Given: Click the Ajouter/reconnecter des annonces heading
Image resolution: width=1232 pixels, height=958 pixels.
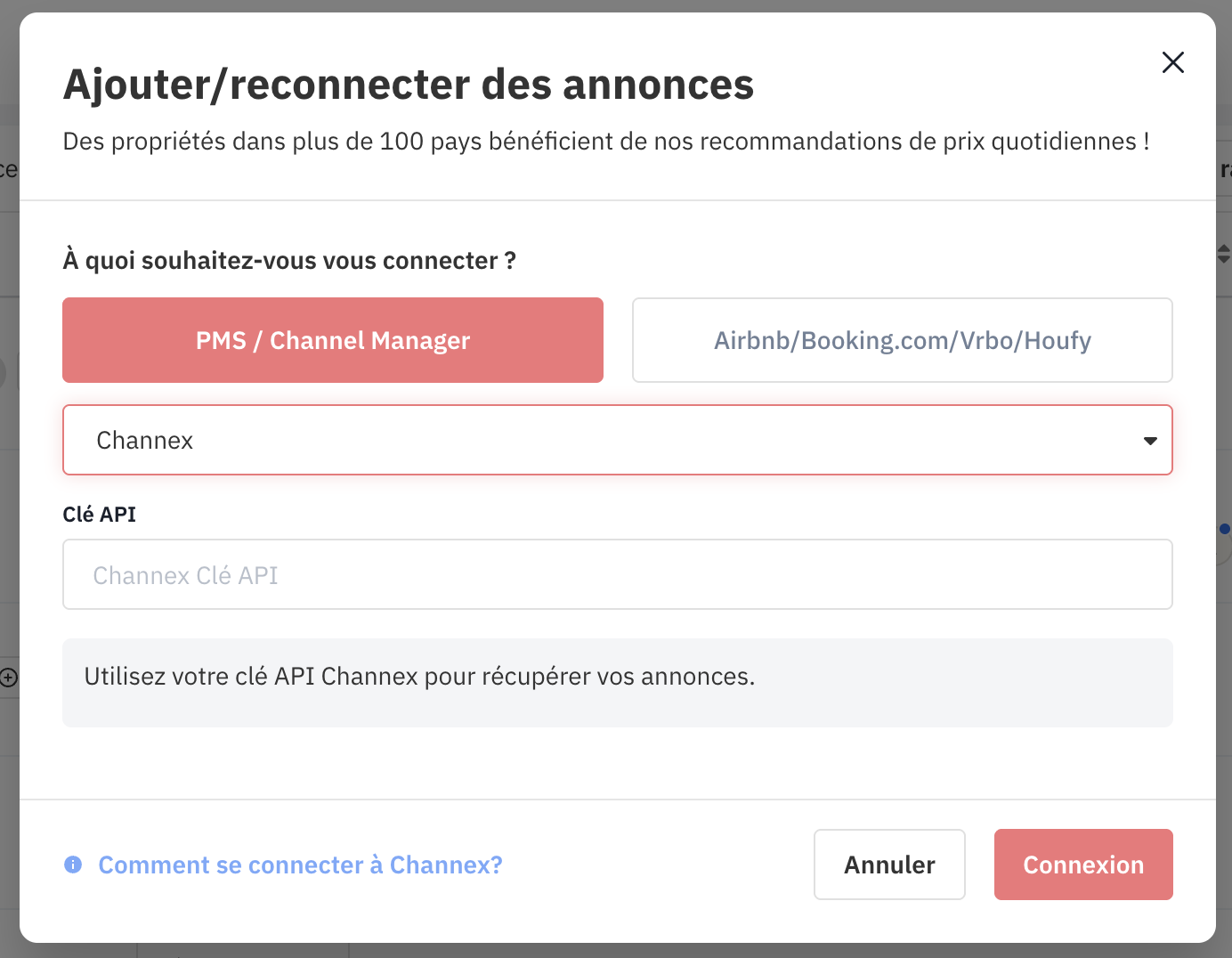Looking at the screenshot, I should 409,85.
